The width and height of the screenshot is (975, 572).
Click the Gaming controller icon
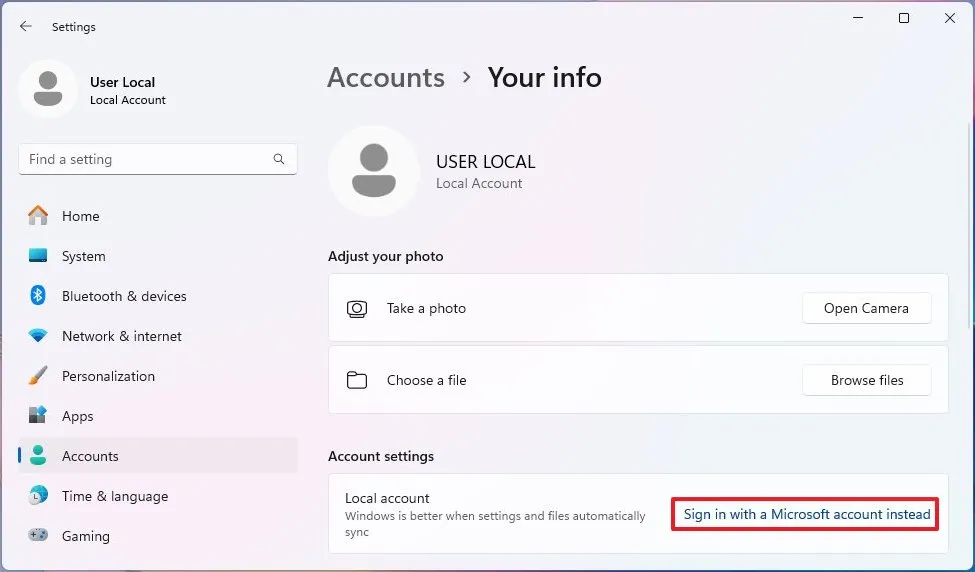38,535
